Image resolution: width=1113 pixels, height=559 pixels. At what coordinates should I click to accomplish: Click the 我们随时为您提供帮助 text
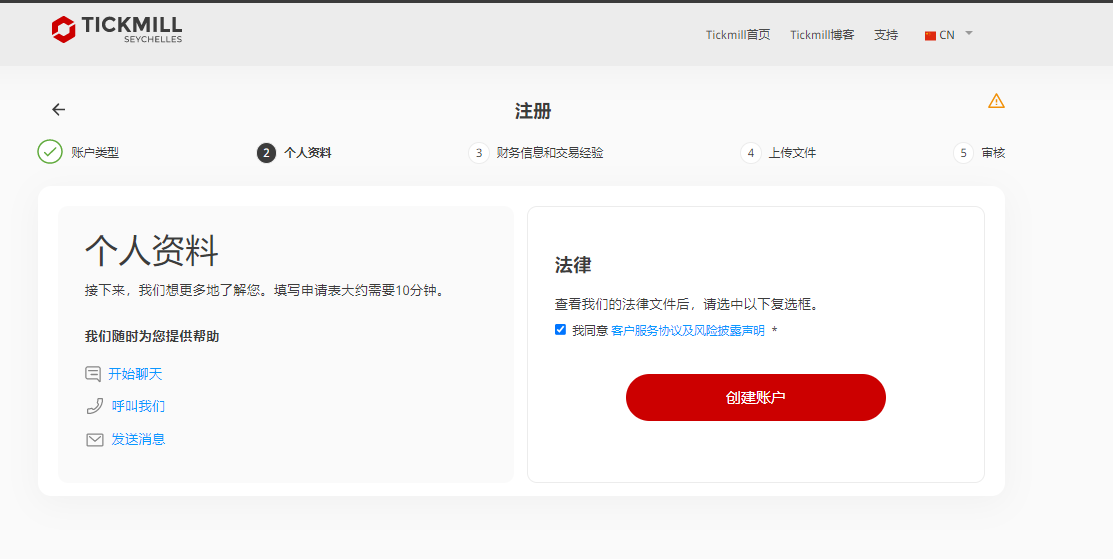point(152,336)
